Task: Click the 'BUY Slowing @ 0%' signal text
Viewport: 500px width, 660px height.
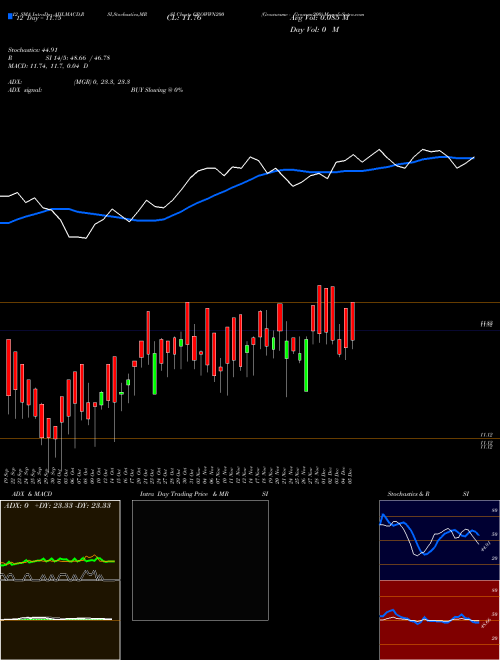Action: (157, 90)
